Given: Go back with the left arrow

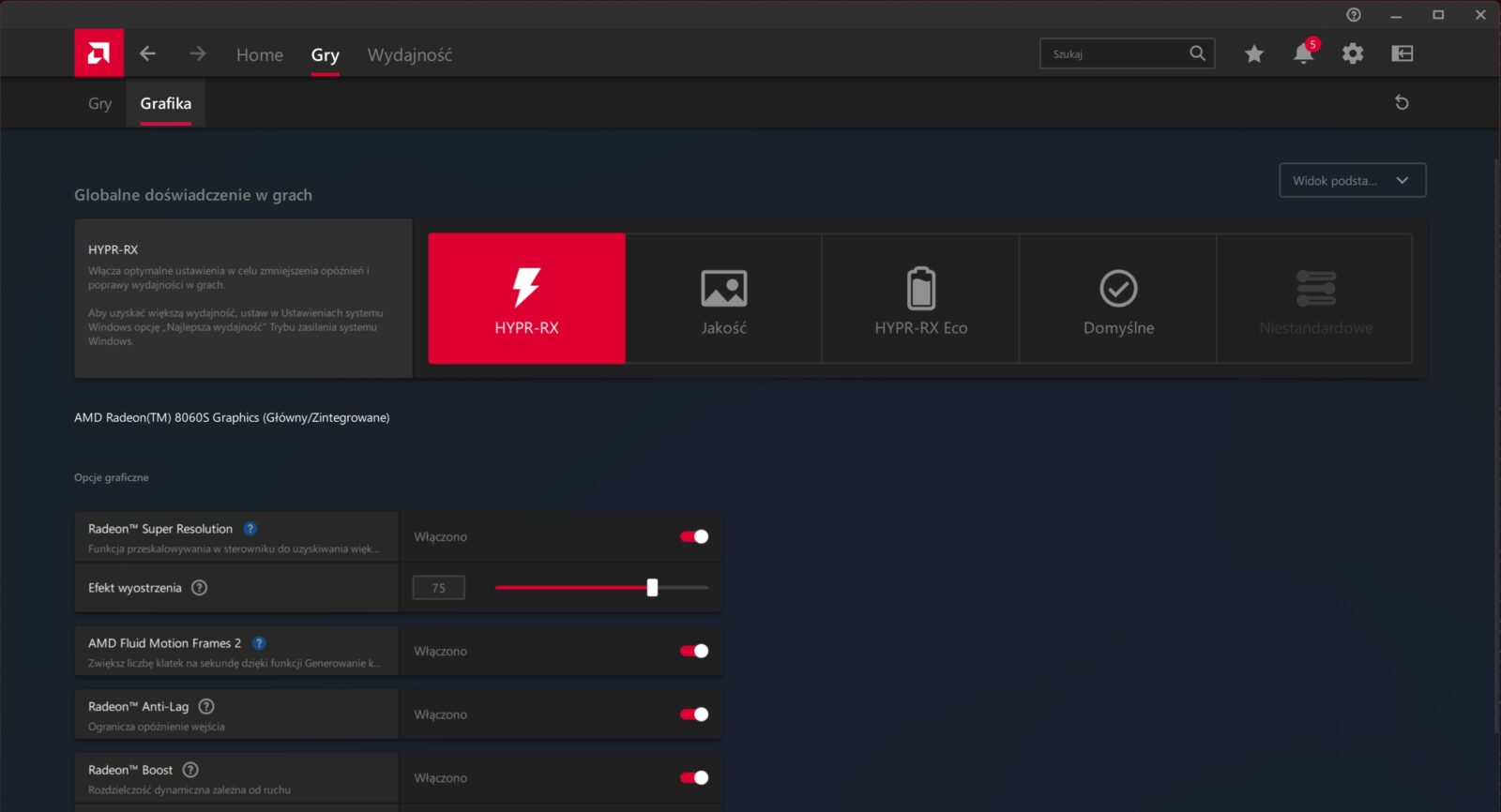Looking at the screenshot, I should (x=147, y=53).
